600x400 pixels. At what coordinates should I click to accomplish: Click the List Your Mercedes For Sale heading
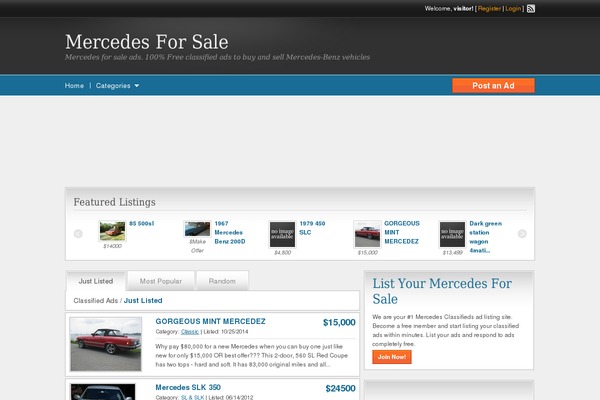tap(442, 291)
